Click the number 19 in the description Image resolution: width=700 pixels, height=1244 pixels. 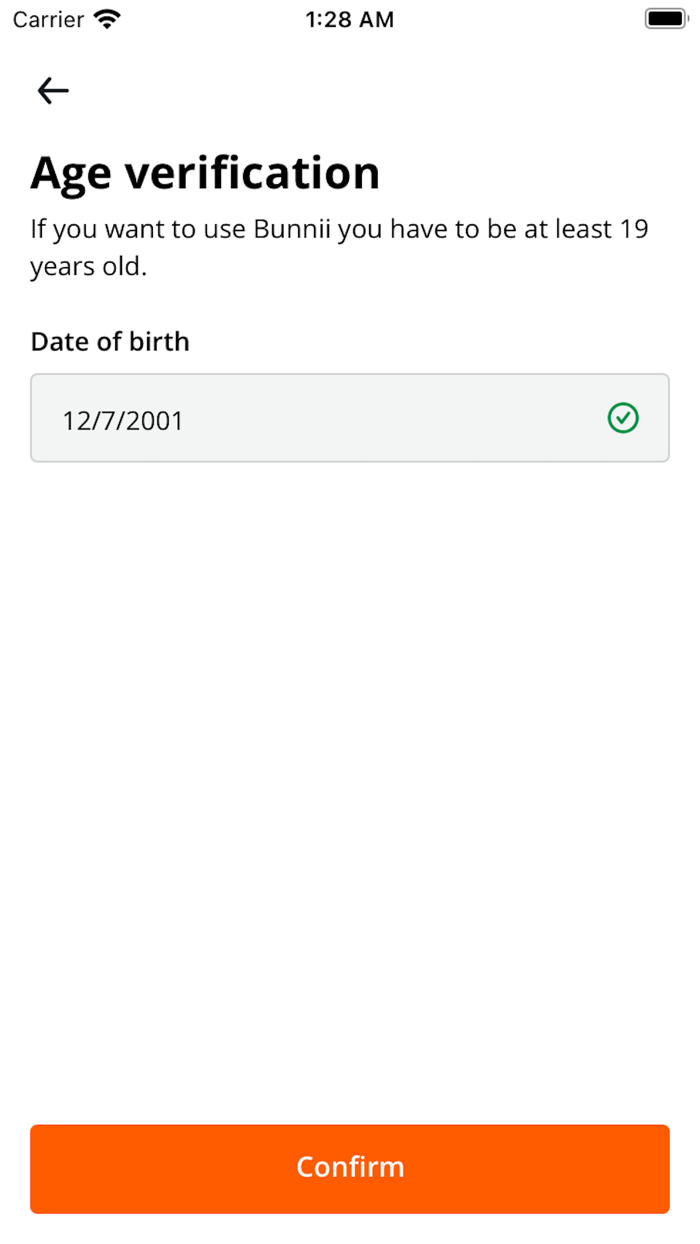click(633, 230)
